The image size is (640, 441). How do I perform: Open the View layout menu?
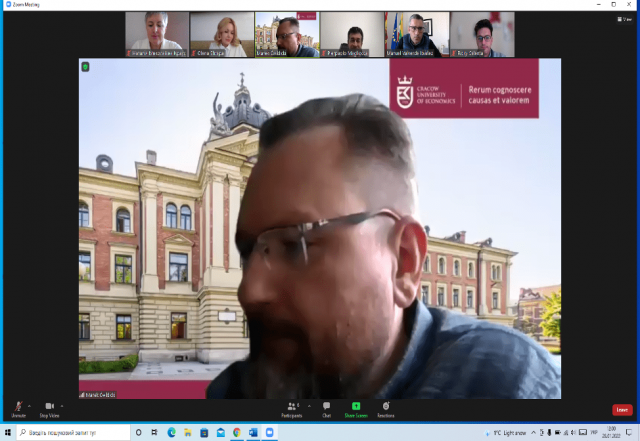click(x=626, y=19)
